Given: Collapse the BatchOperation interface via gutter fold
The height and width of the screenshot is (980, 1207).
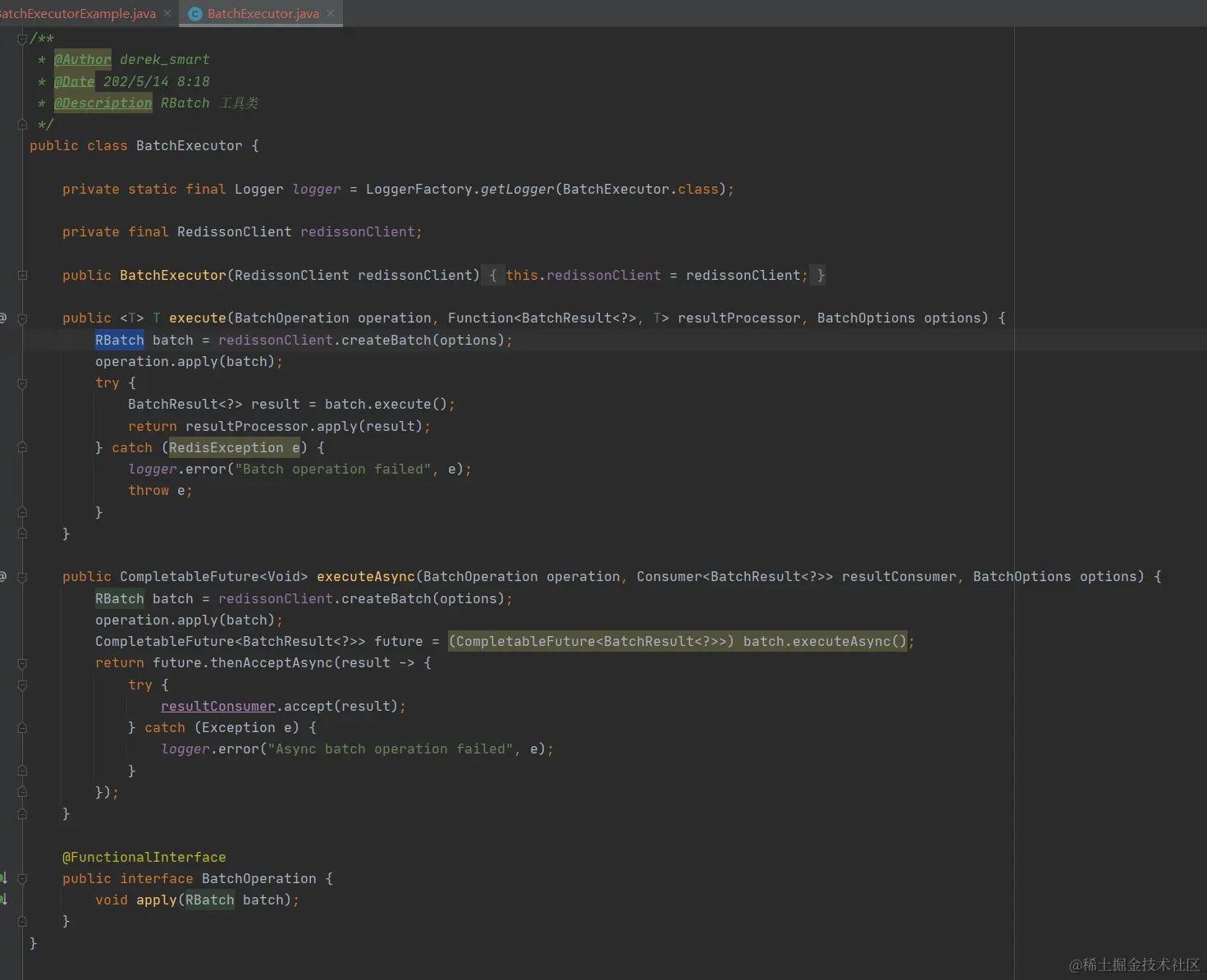Looking at the screenshot, I should tap(22, 878).
